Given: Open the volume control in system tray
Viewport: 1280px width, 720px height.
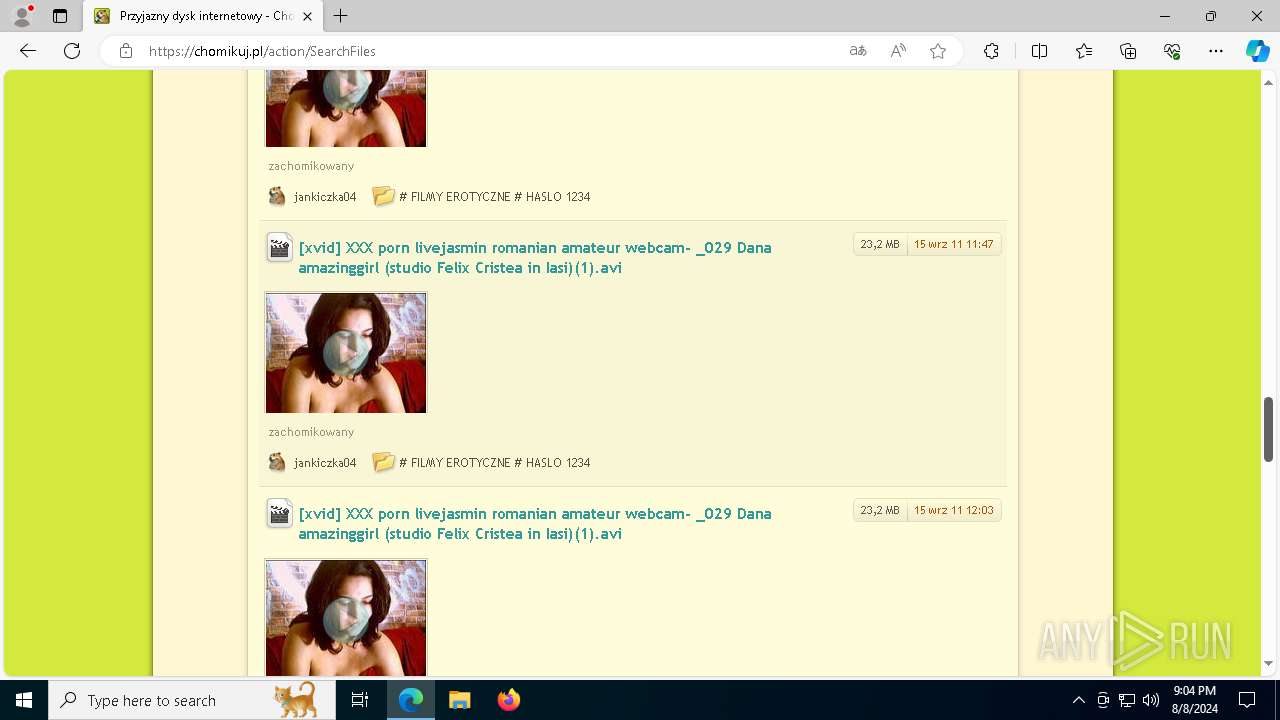Looking at the screenshot, I should 1150,700.
